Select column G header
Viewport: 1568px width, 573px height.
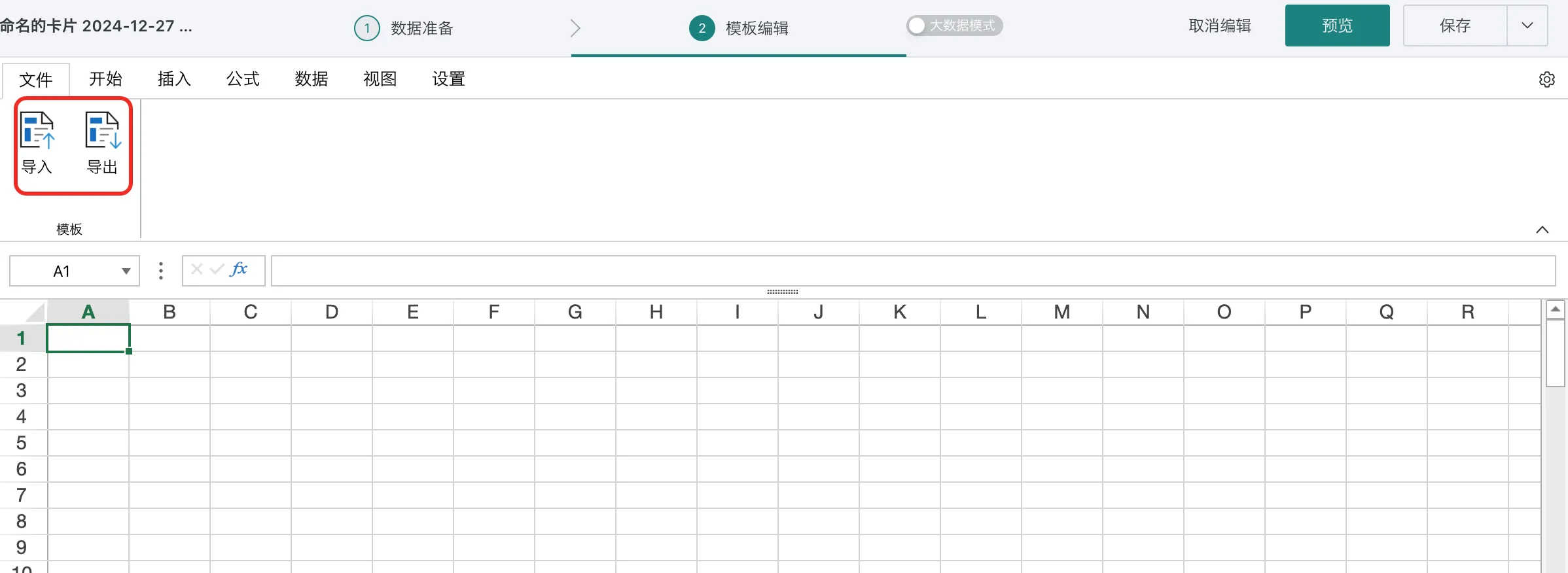(575, 312)
